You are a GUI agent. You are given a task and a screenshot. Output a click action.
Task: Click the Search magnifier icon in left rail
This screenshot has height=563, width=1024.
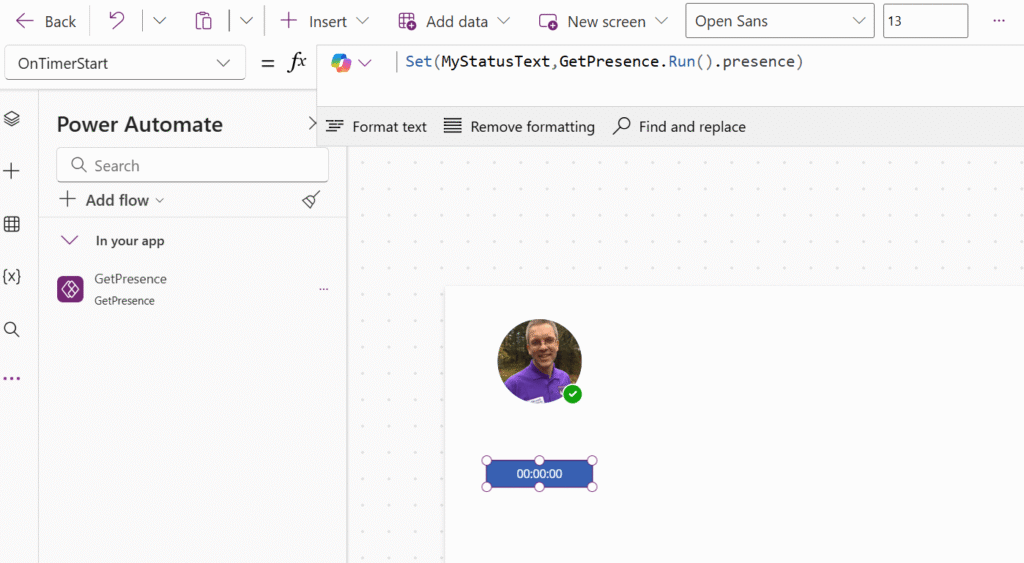[12, 329]
